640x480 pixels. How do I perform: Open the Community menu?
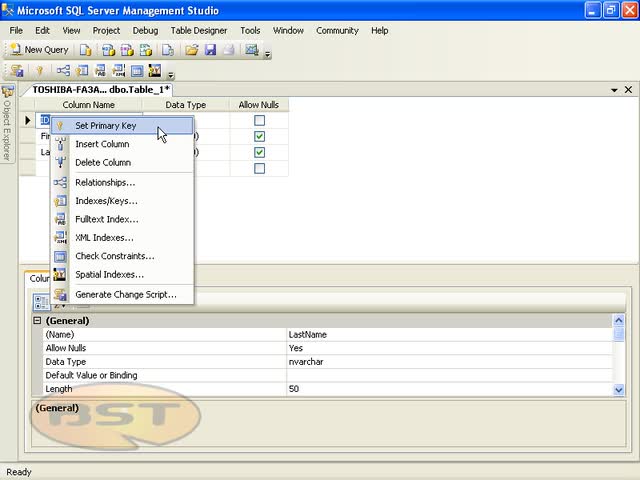click(x=337, y=31)
